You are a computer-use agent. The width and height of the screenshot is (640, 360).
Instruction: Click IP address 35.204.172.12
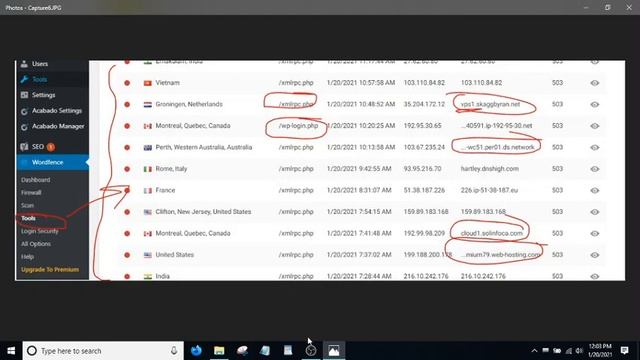pyautogui.click(x=424, y=104)
